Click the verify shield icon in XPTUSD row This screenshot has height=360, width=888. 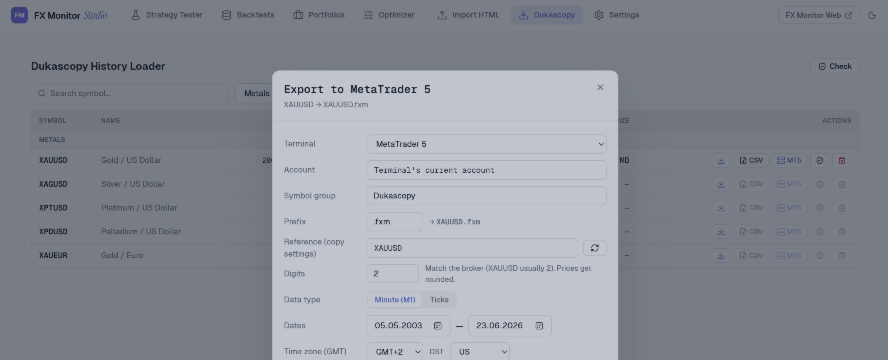click(819, 208)
